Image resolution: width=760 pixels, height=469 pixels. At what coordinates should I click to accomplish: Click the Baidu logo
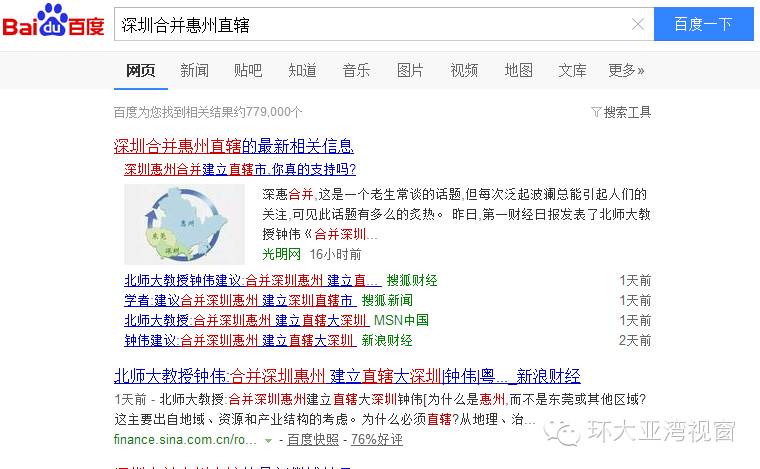[x=53, y=21]
